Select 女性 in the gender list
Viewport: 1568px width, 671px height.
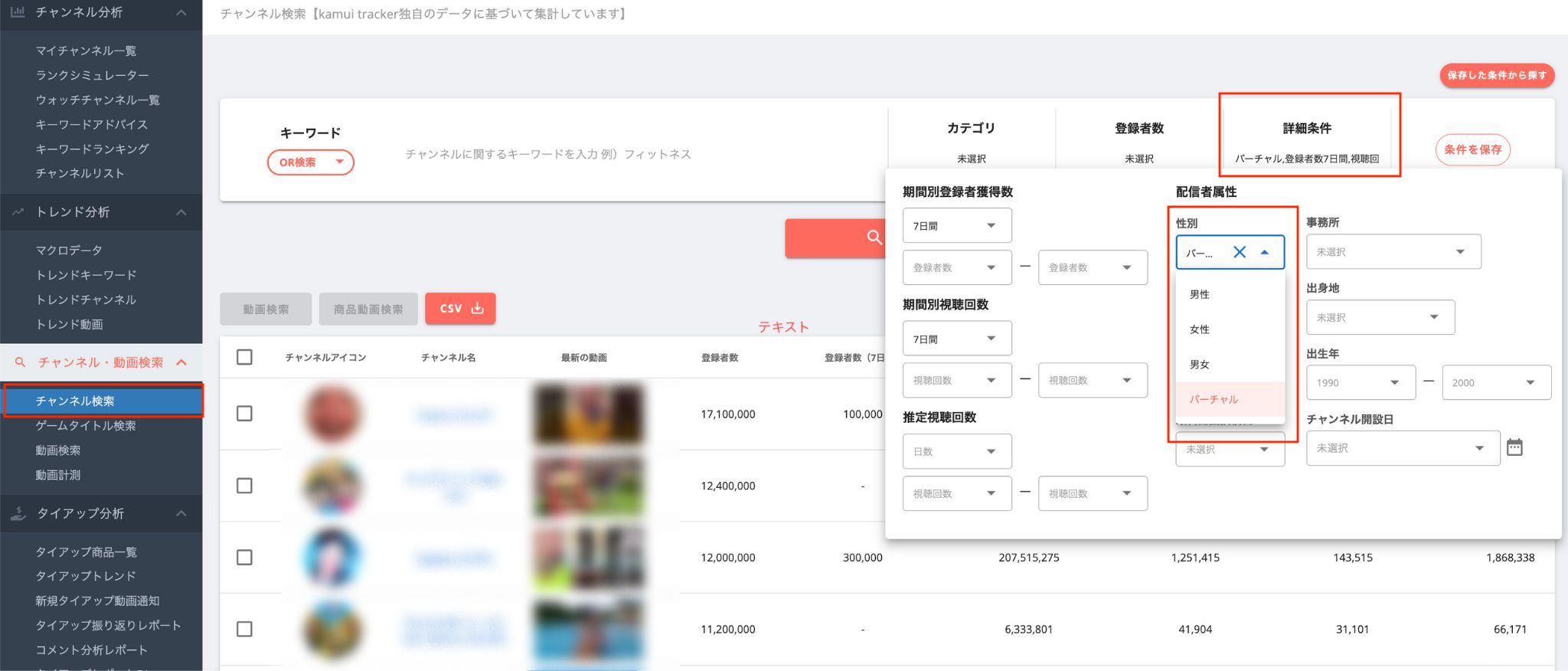[1200, 329]
